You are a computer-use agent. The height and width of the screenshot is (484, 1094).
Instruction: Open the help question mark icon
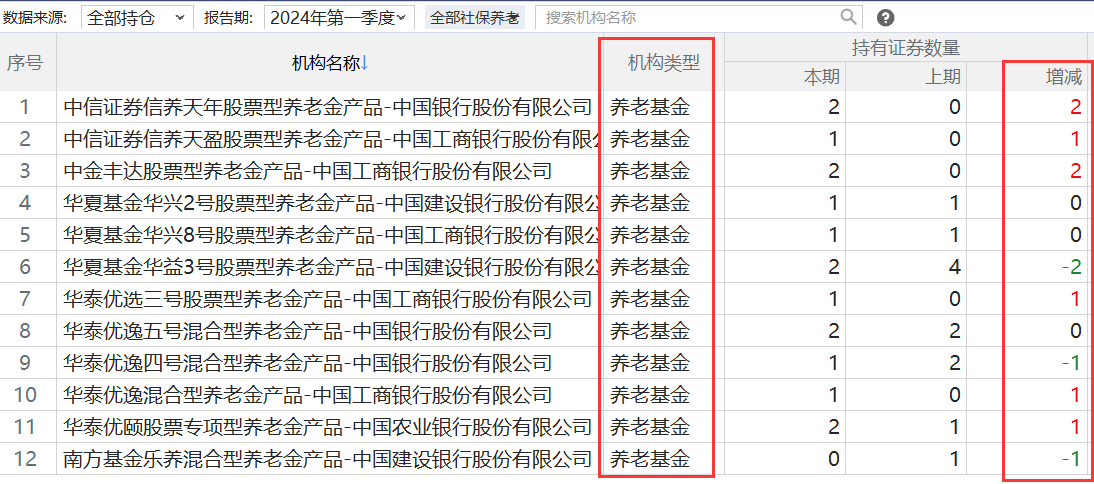coord(885,18)
